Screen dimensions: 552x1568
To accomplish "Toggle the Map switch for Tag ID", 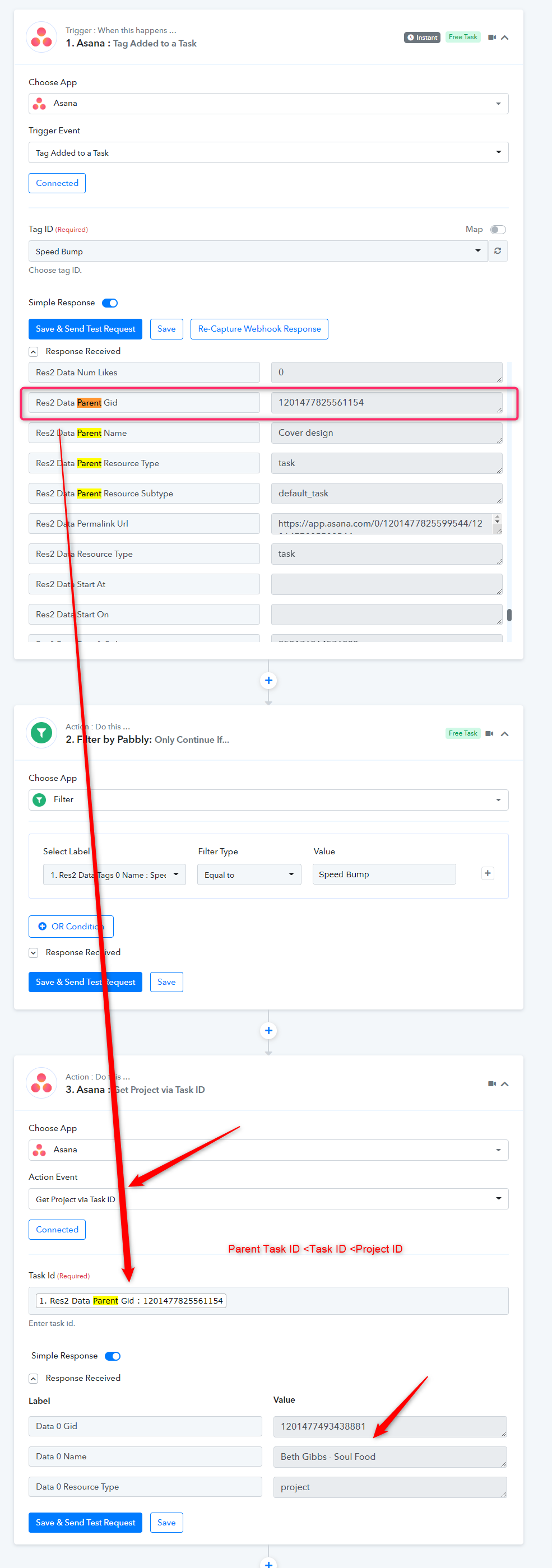I will [x=498, y=230].
